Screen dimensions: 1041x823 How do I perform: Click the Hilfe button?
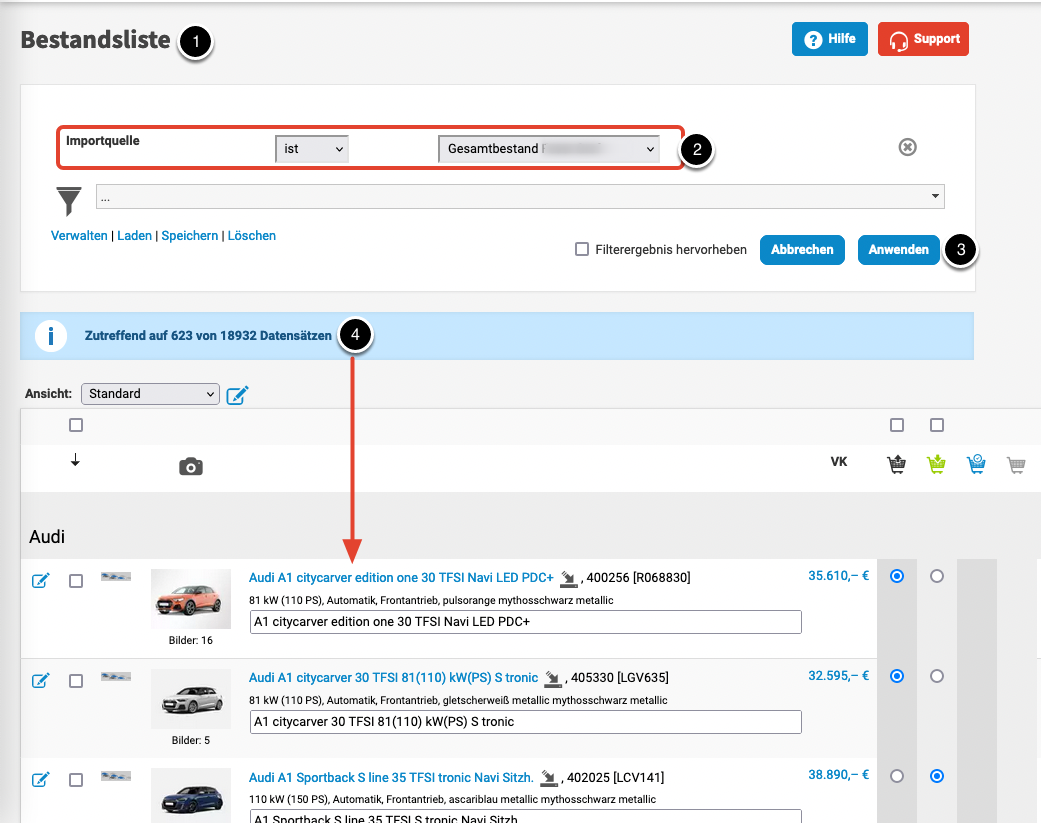[829, 40]
